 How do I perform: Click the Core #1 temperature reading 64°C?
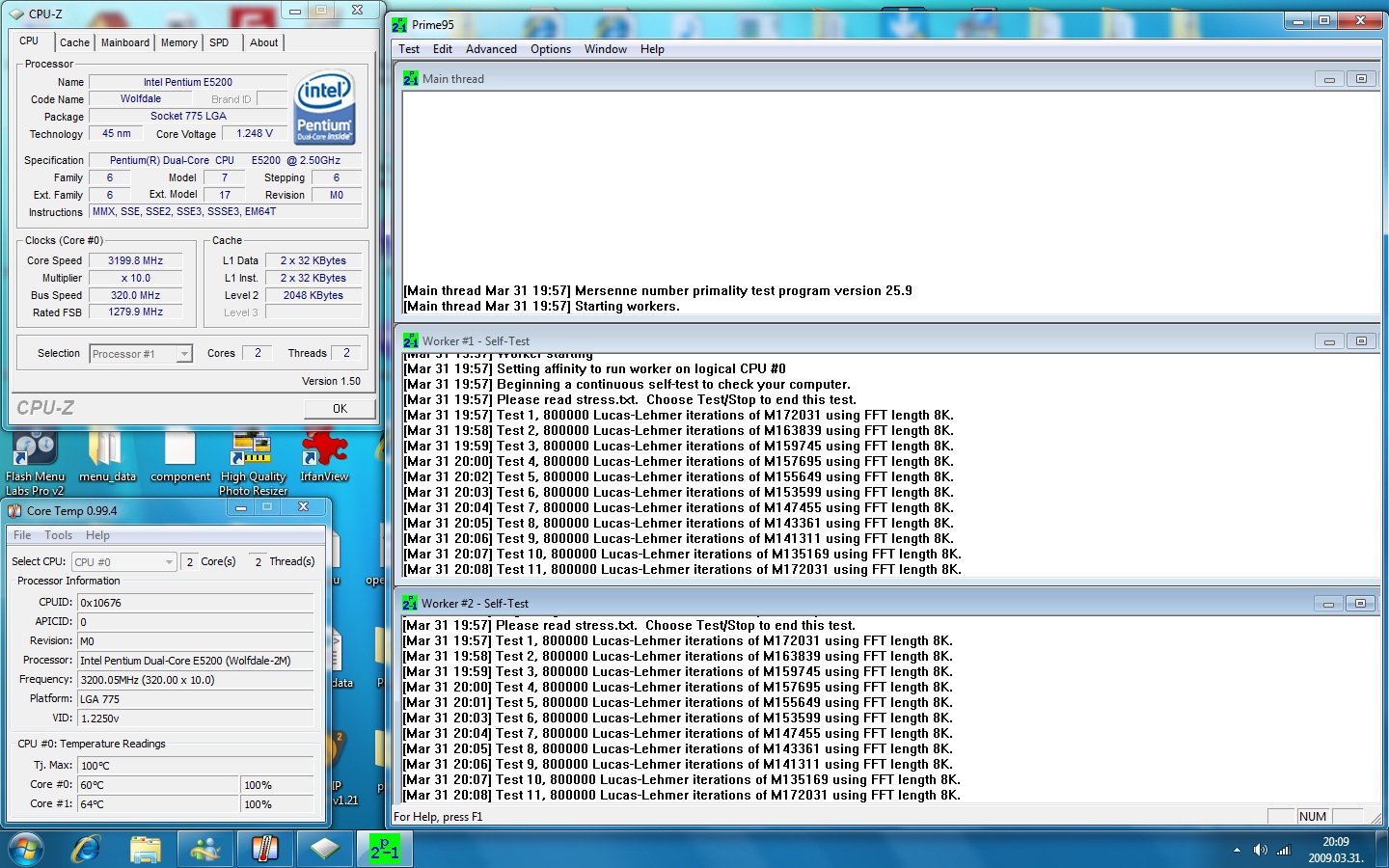pyautogui.click(x=158, y=804)
